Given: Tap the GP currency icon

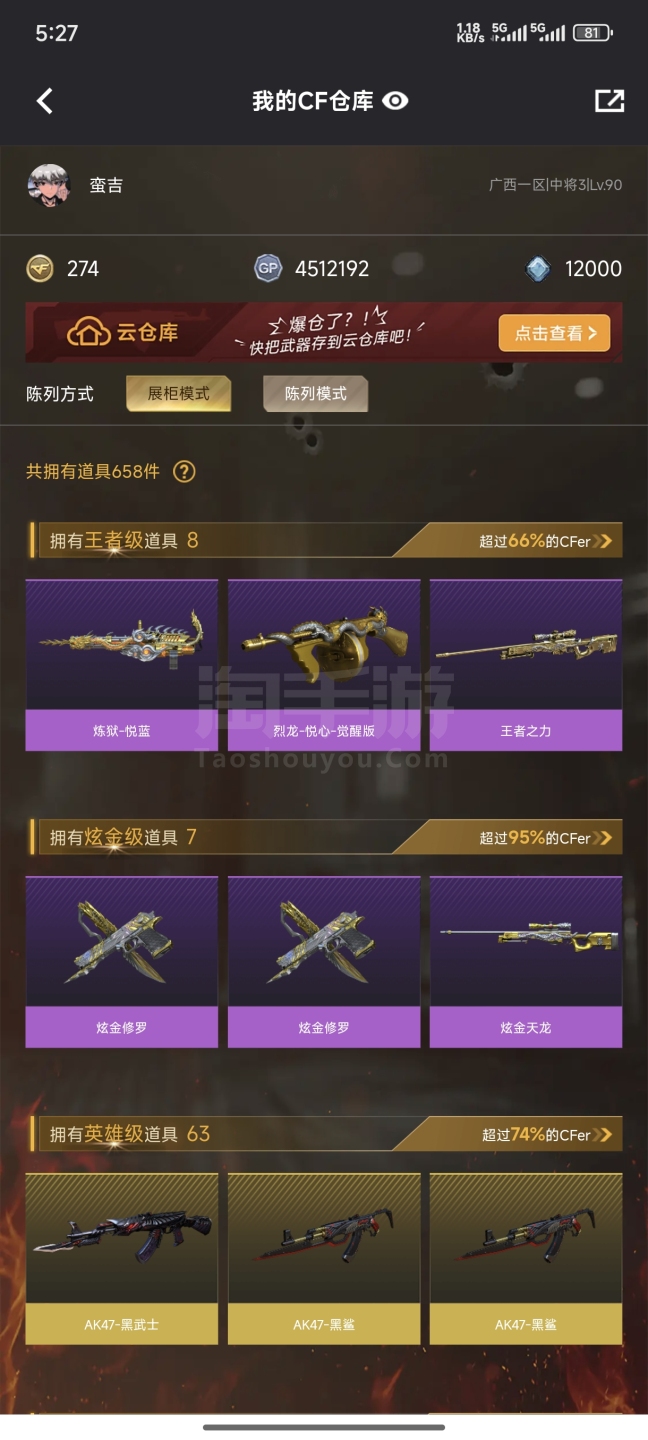Looking at the screenshot, I should (x=268, y=268).
